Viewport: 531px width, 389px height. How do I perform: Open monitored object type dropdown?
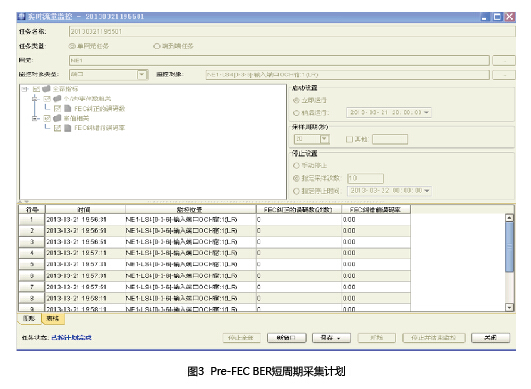(x=142, y=74)
